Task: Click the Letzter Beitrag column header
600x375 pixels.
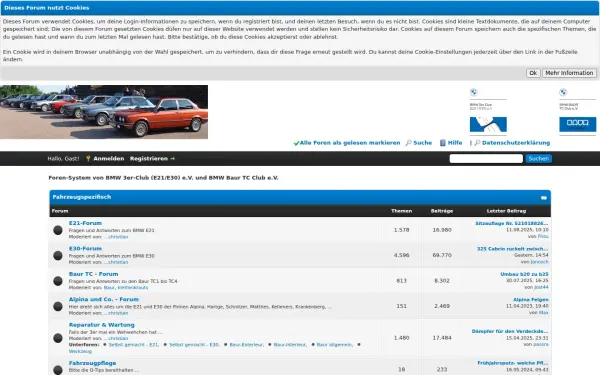Action: point(506,211)
